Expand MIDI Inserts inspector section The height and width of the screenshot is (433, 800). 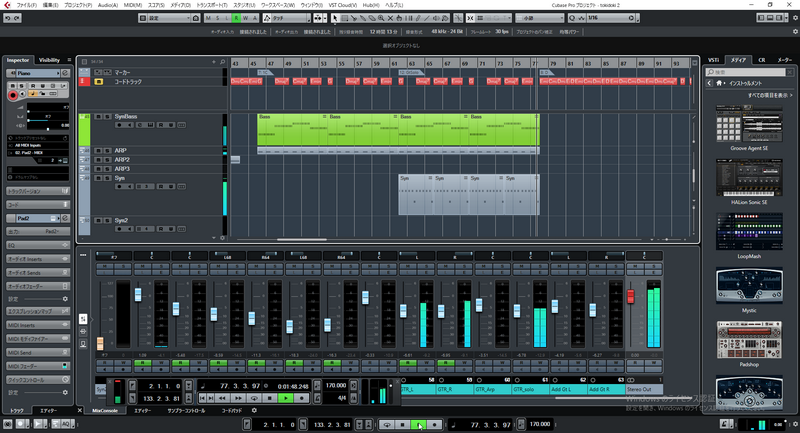tap(38, 325)
